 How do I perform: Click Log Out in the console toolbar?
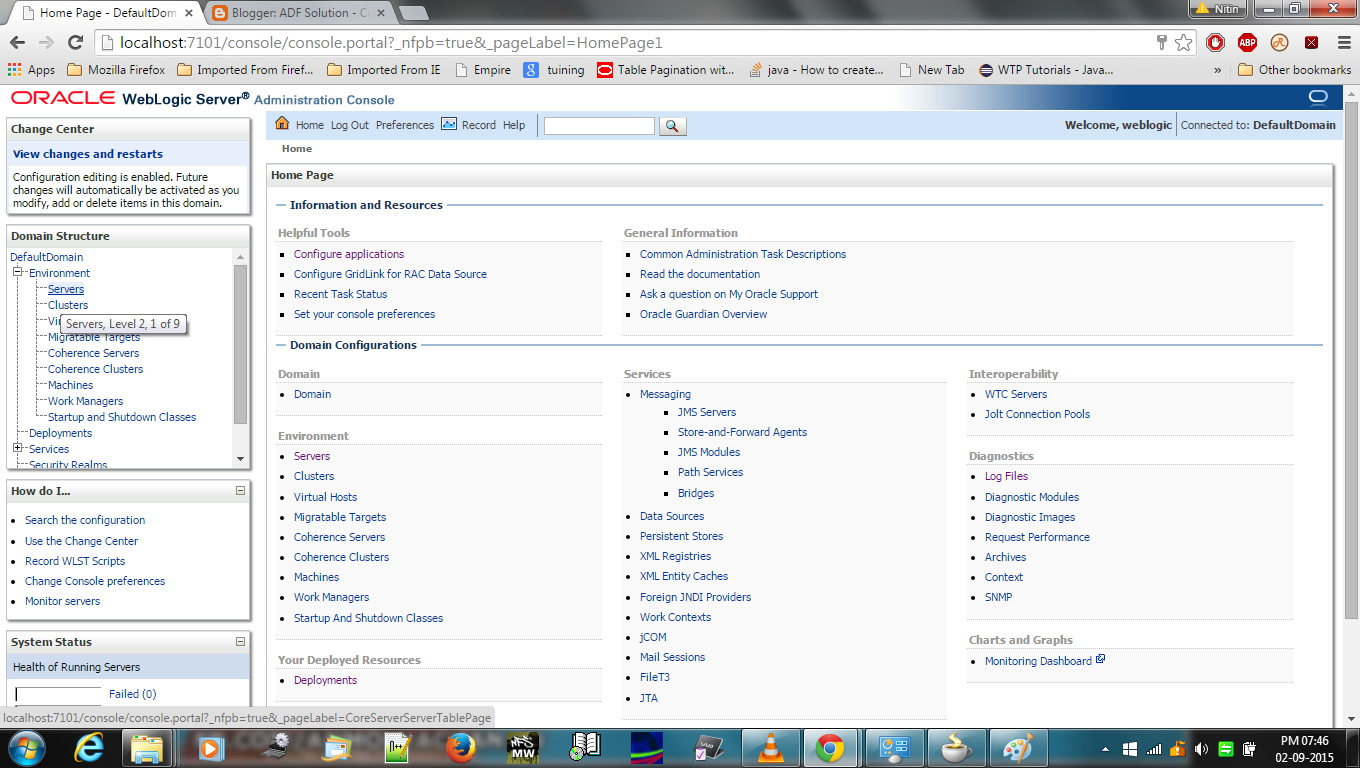(x=350, y=125)
